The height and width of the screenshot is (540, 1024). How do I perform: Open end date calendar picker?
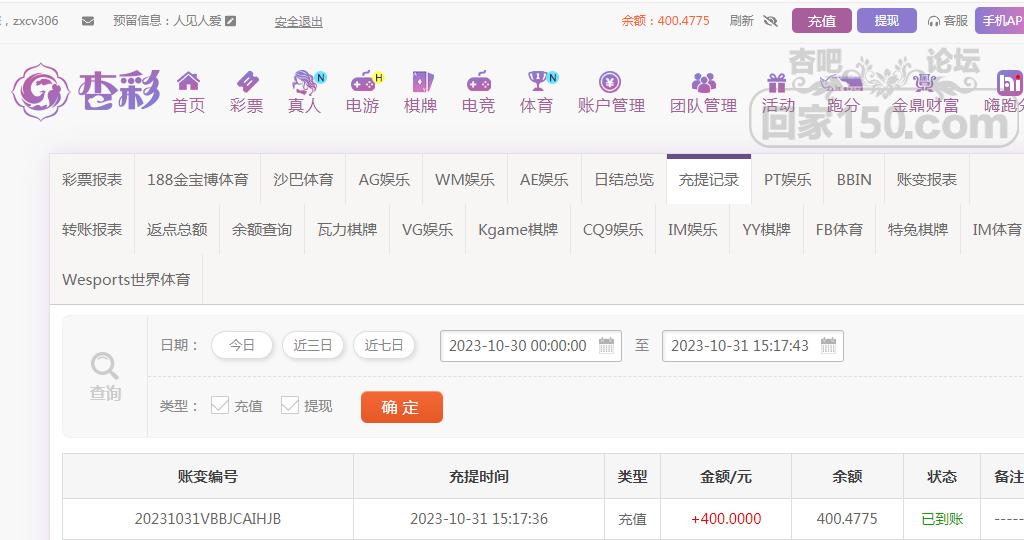click(828, 346)
